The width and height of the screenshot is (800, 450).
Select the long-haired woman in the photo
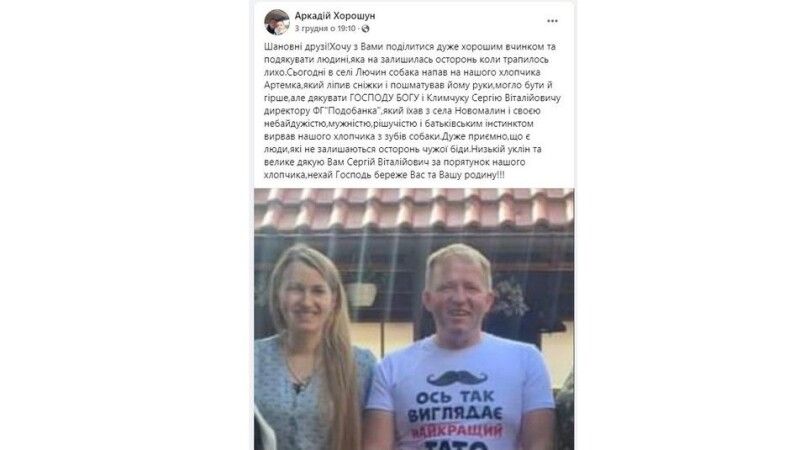pos(313,347)
